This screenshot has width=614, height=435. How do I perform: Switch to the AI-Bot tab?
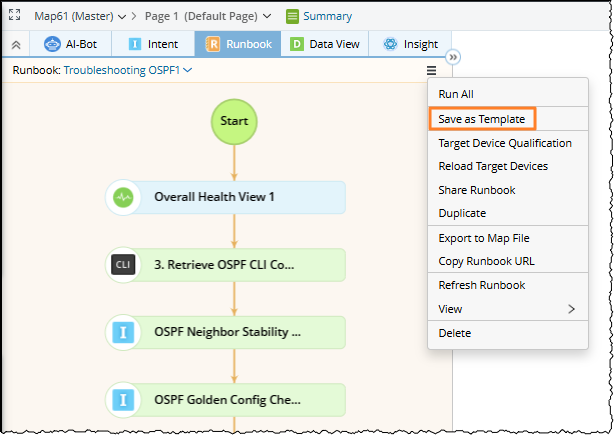pos(70,44)
